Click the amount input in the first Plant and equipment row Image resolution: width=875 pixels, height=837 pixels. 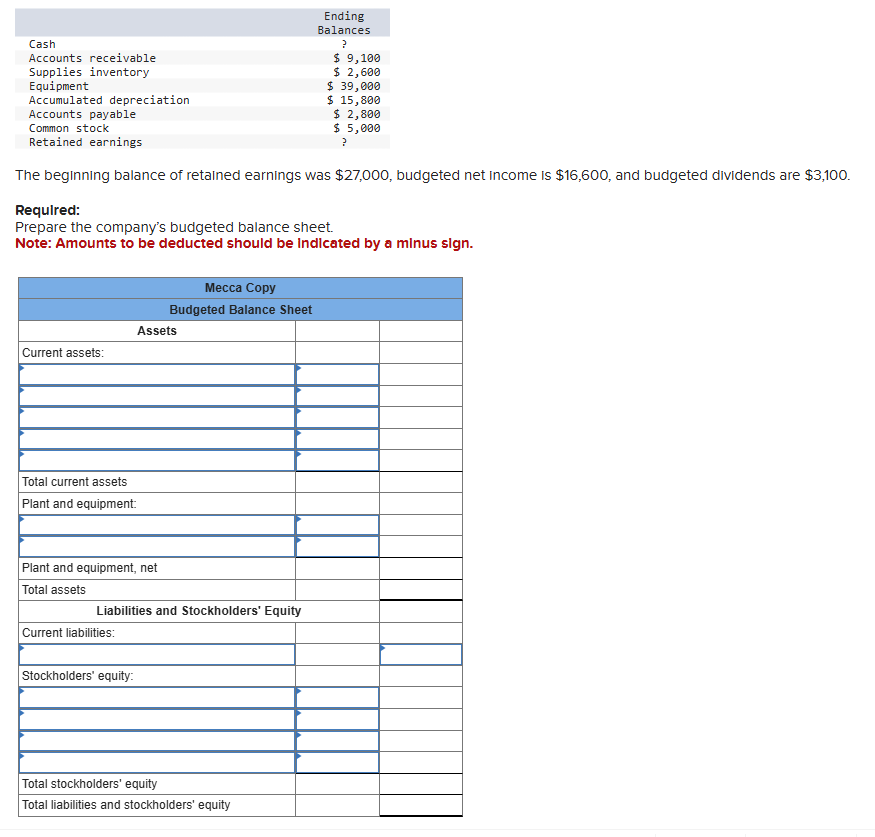(x=337, y=525)
